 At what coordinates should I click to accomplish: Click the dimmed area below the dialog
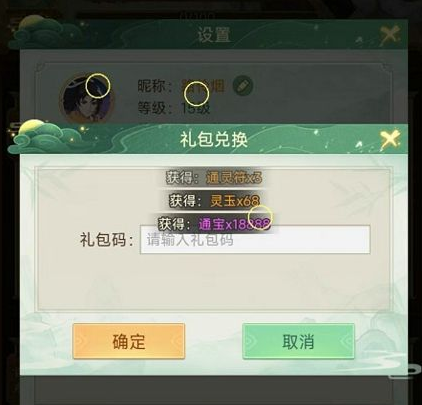(x=213, y=390)
